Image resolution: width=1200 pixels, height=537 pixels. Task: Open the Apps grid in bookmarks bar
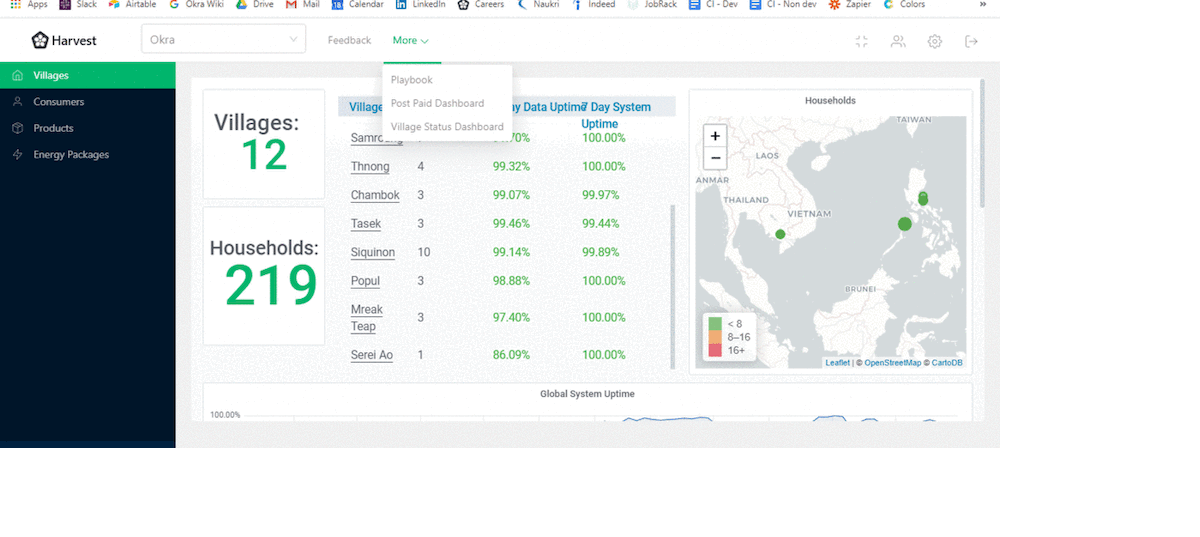(x=15, y=5)
